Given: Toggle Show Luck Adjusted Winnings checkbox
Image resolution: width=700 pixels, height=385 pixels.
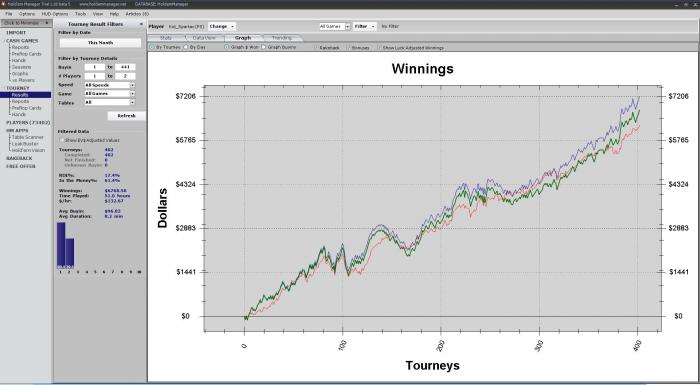Looking at the screenshot, I should coord(379,47).
